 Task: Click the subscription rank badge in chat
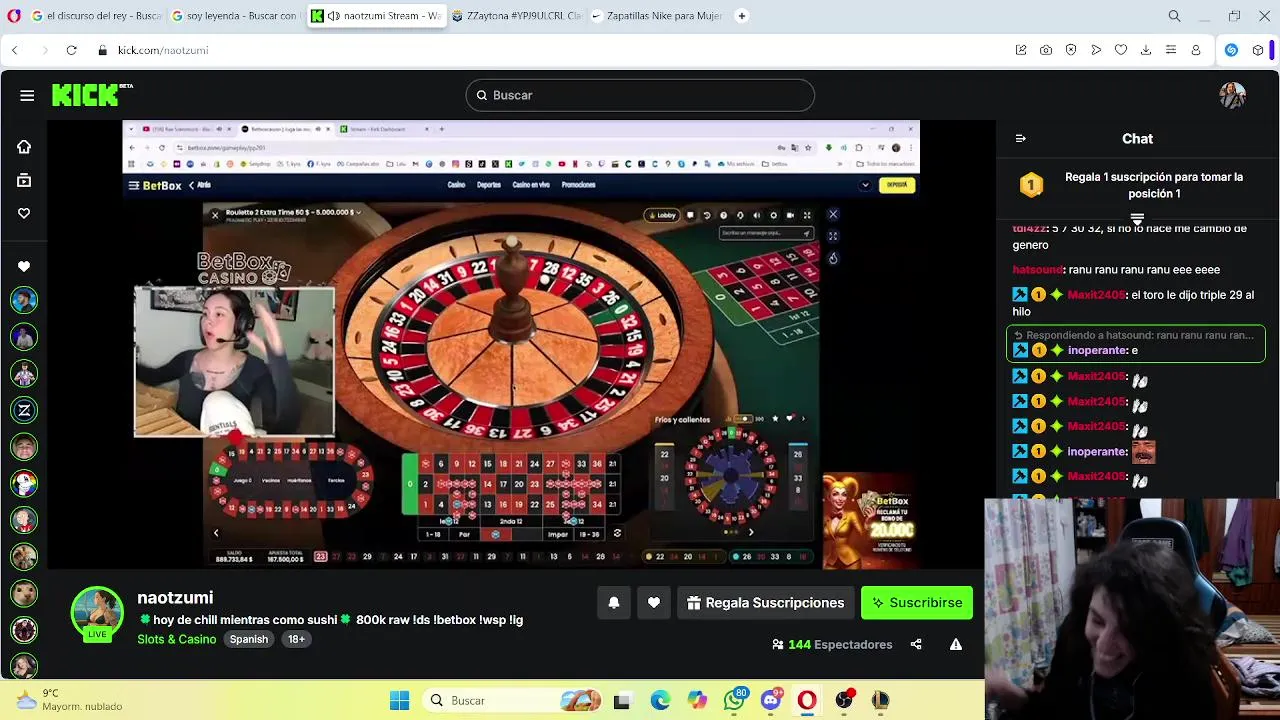1031,185
